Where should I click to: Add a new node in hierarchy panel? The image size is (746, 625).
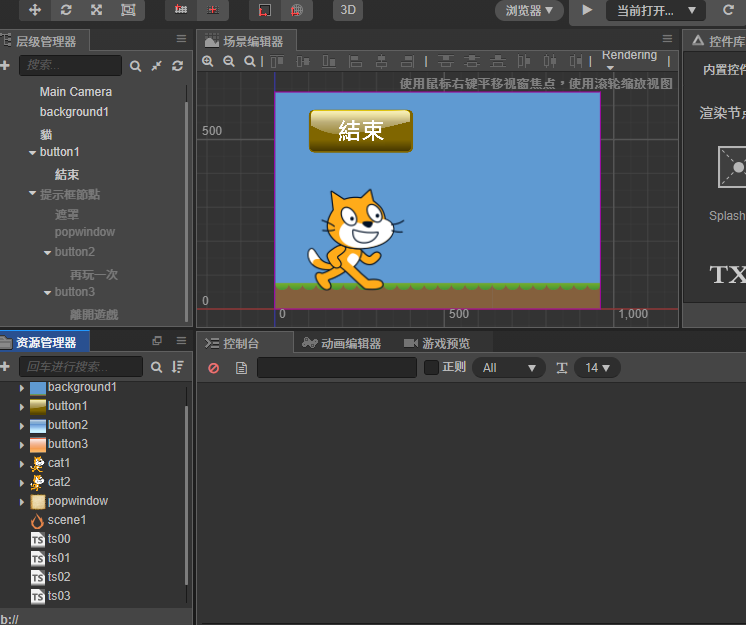coord(5,66)
